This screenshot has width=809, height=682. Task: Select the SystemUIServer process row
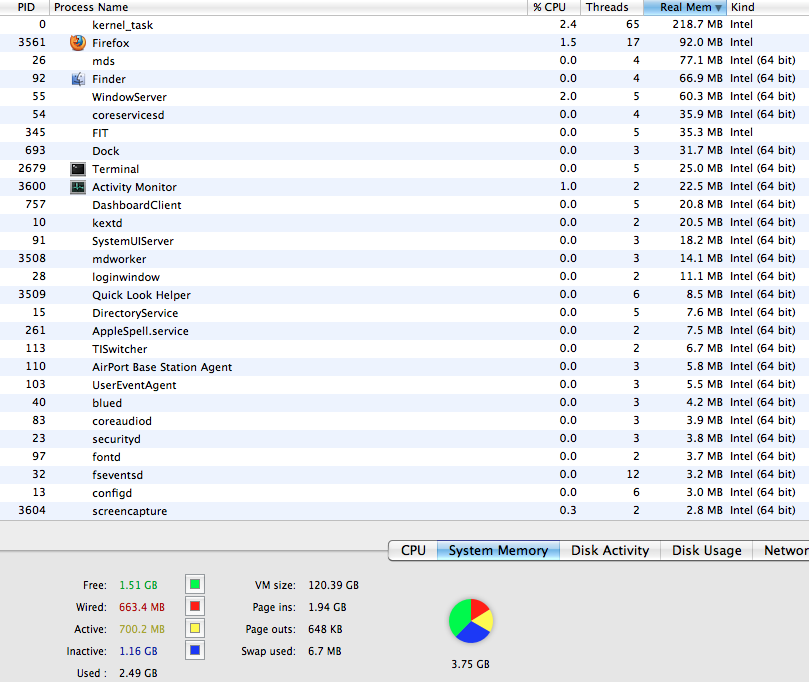(x=404, y=241)
